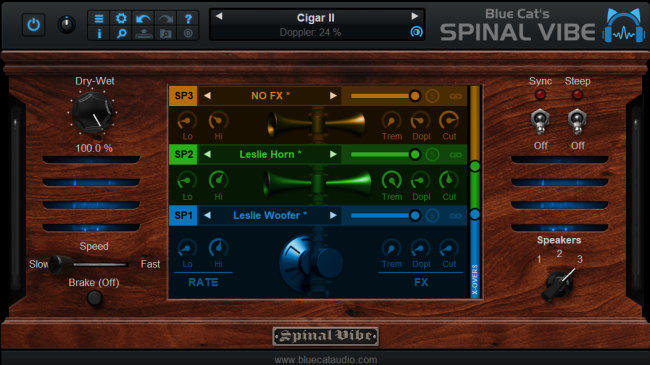Toggle the plugin power bypass button
Image resolution: width=650 pixels, height=365 pixels.
pos(34,25)
